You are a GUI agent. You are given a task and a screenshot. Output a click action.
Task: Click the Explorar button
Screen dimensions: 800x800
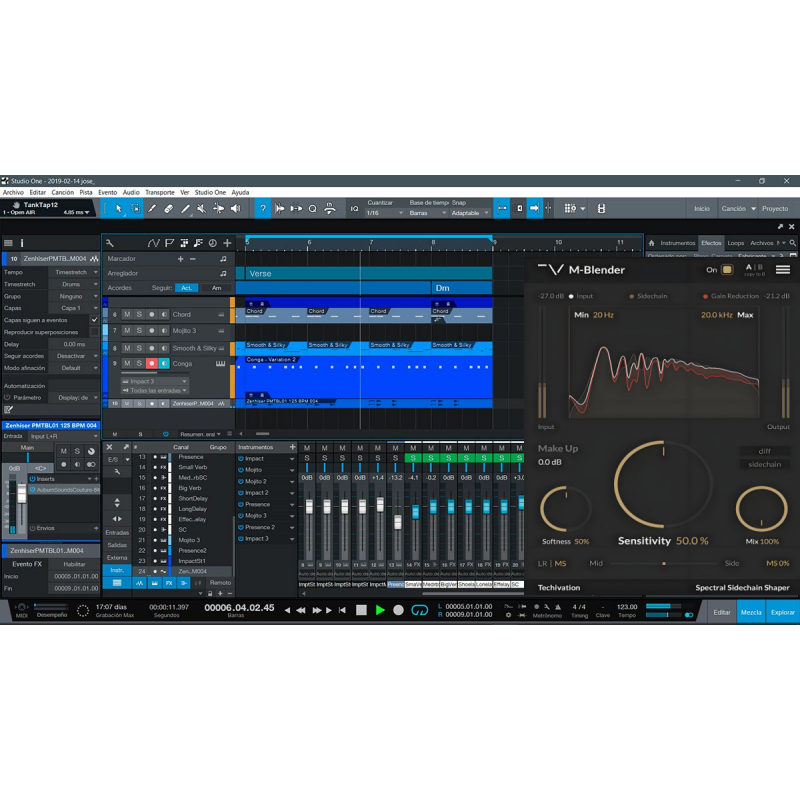coord(783,612)
